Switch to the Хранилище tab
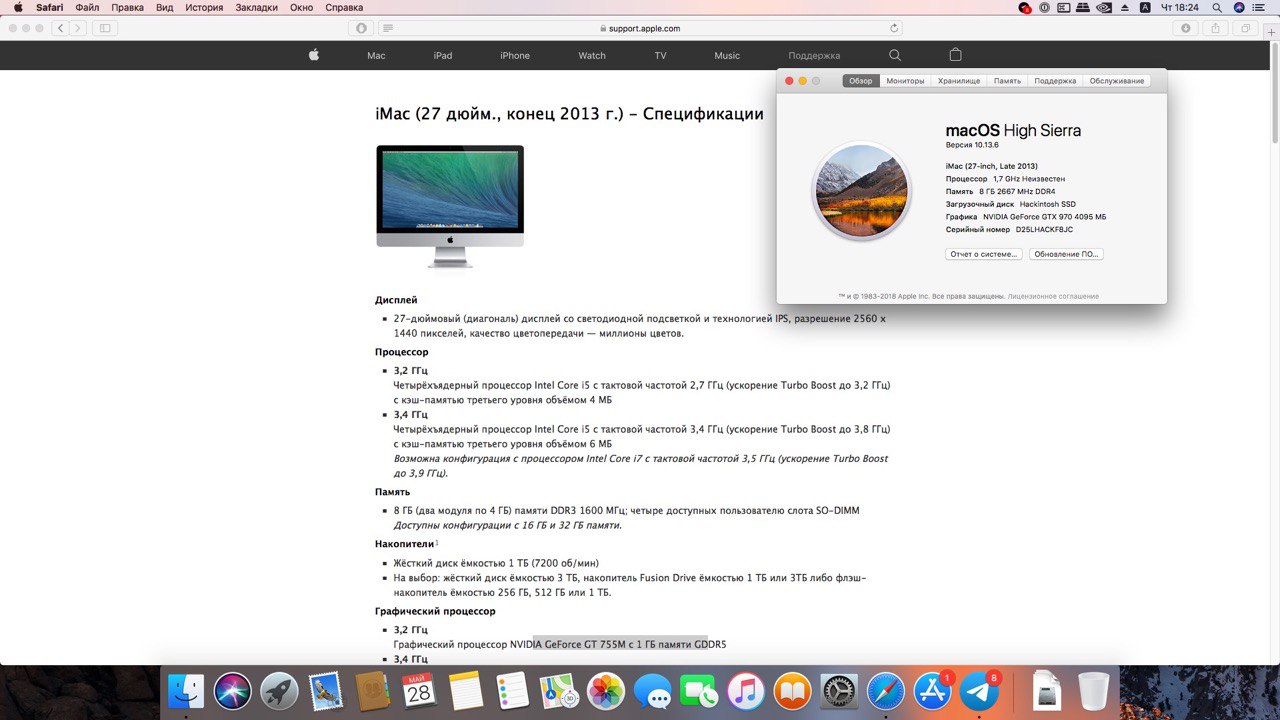Image resolution: width=1280 pixels, height=720 pixels. [x=959, y=81]
